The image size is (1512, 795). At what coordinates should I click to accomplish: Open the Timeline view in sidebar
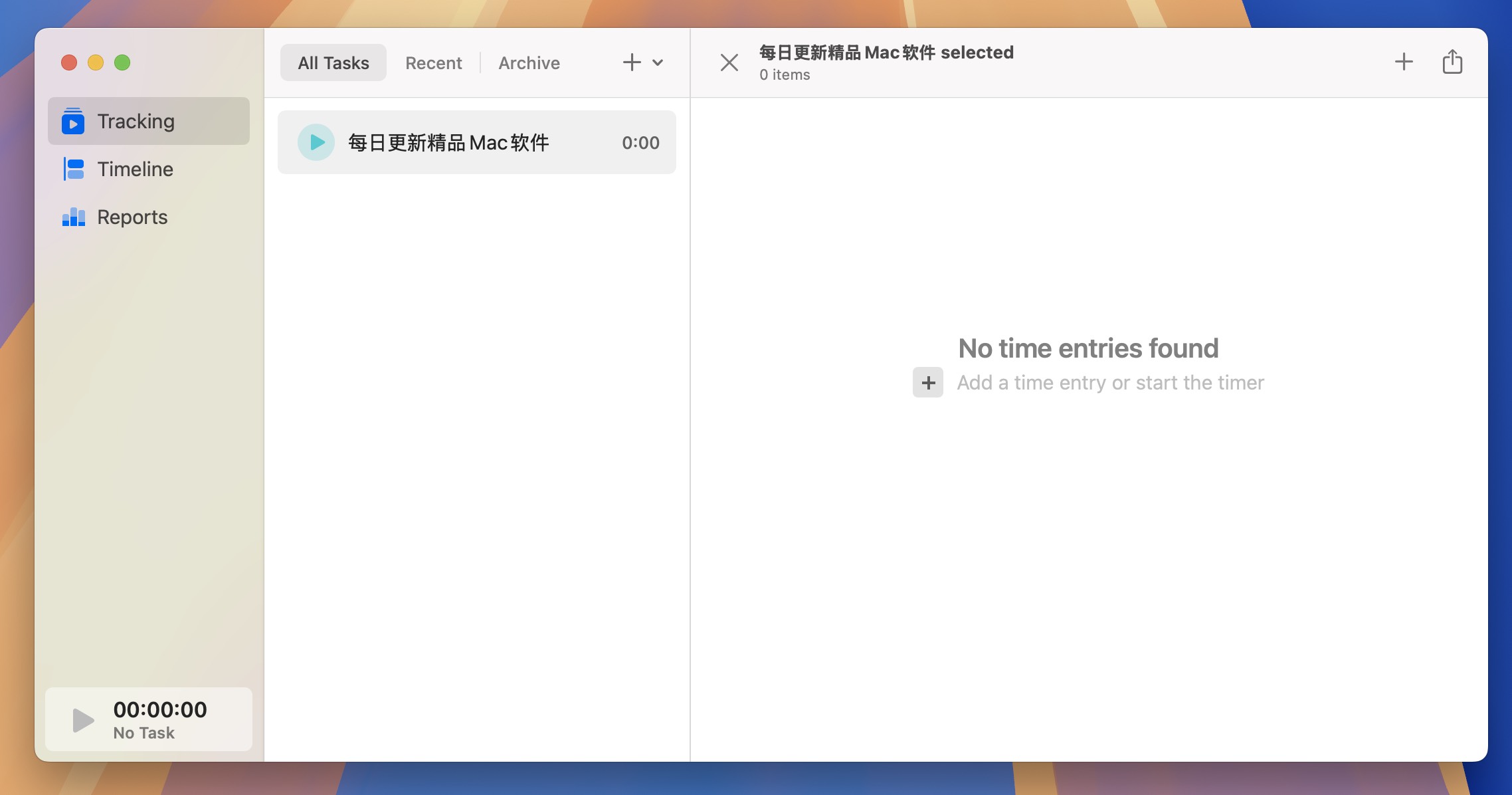[x=149, y=169]
